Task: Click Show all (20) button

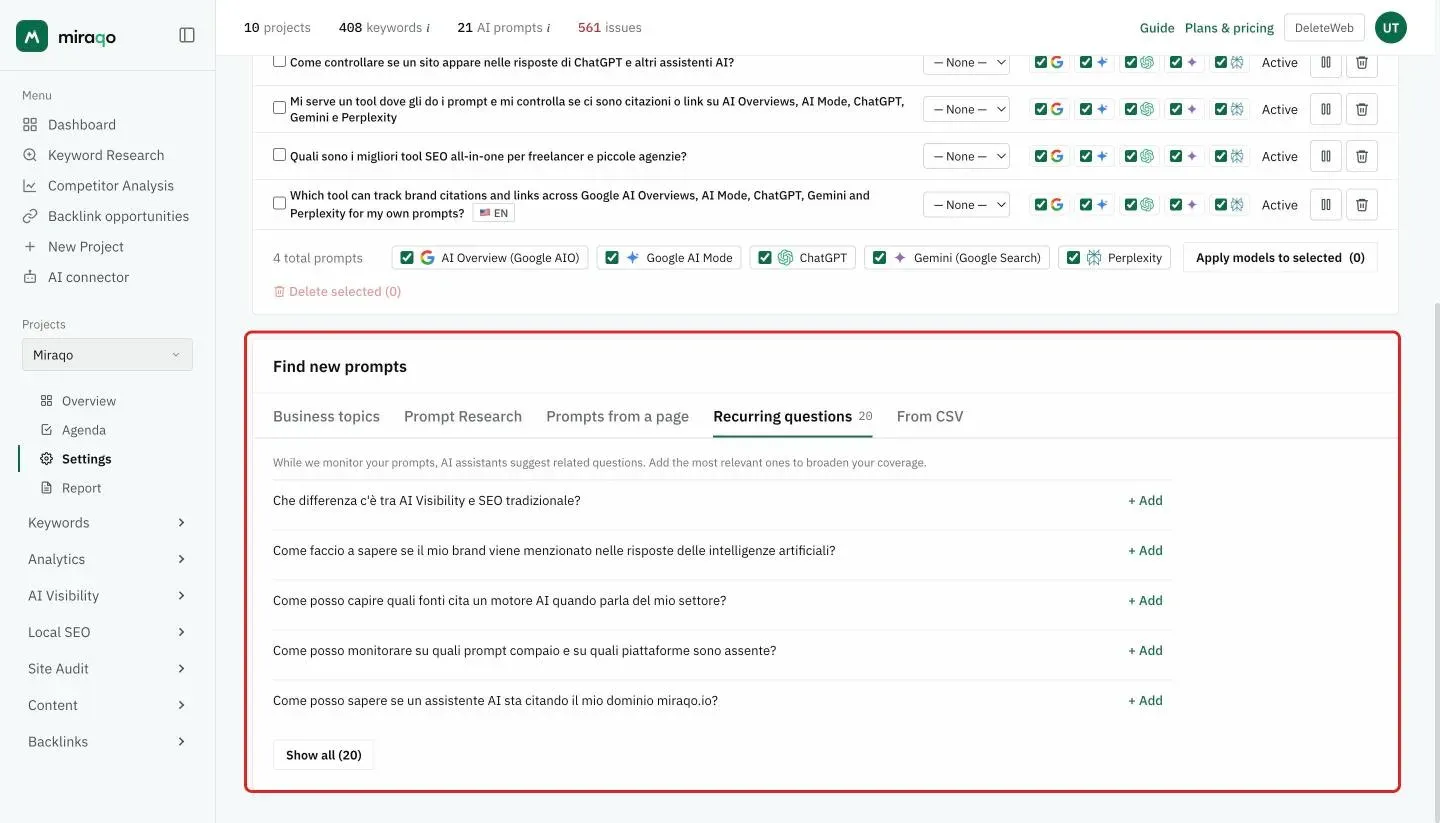Action: pos(324,755)
